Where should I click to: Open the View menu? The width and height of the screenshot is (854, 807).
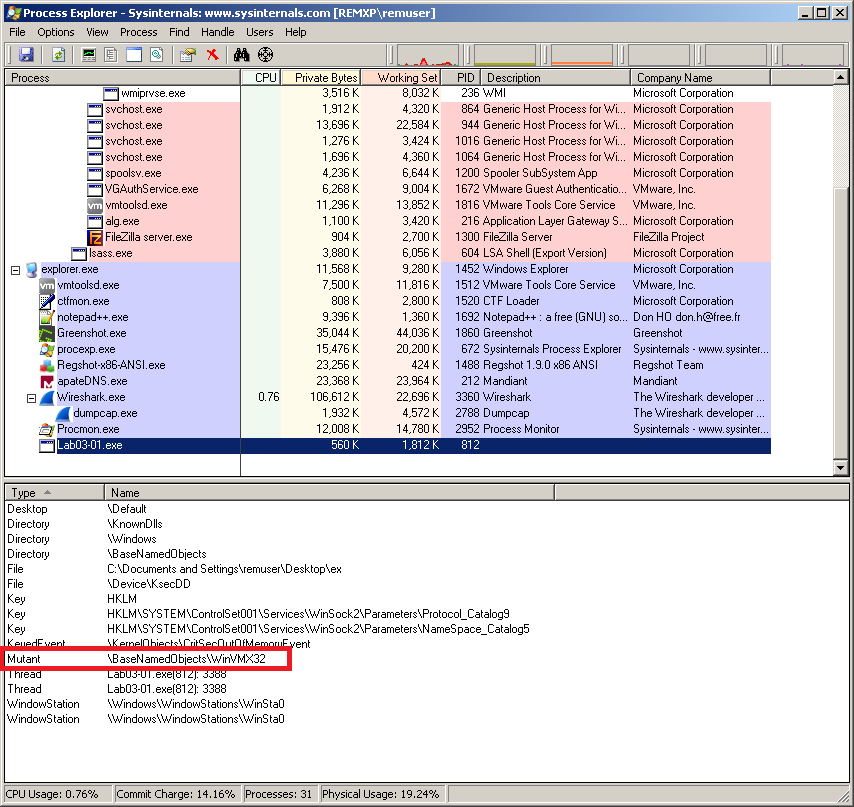pos(97,32)
